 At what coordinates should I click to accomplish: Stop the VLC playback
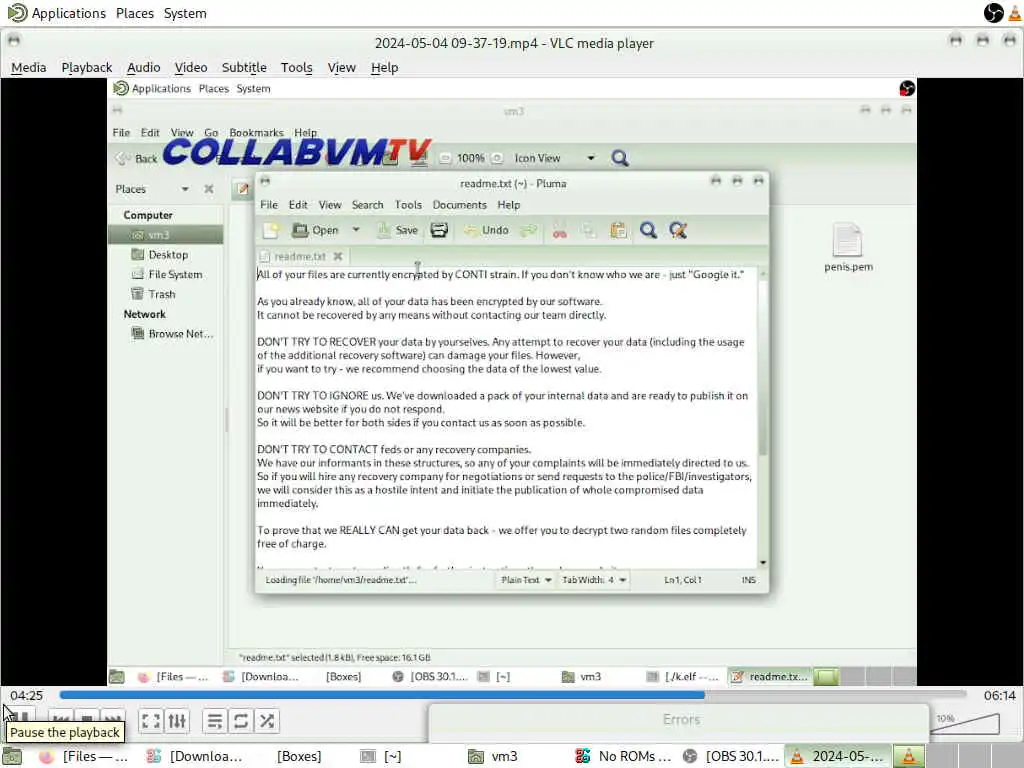[x=87, y=721]
